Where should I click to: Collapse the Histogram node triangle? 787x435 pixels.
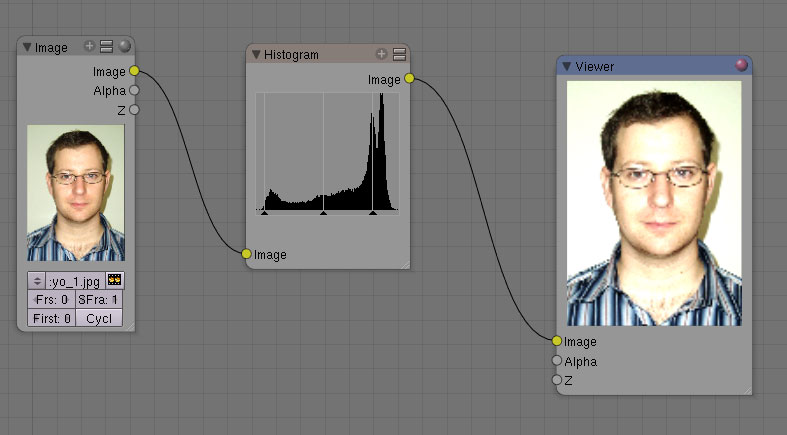(x=256, y=54)
